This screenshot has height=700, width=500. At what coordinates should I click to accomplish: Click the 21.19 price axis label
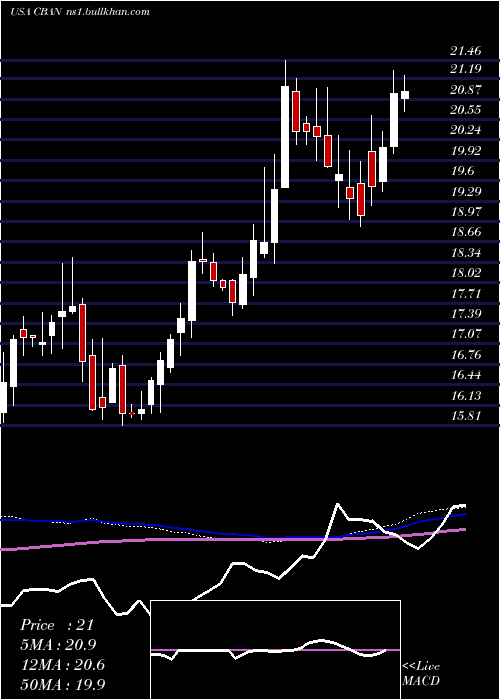click(x=466, y=69)
